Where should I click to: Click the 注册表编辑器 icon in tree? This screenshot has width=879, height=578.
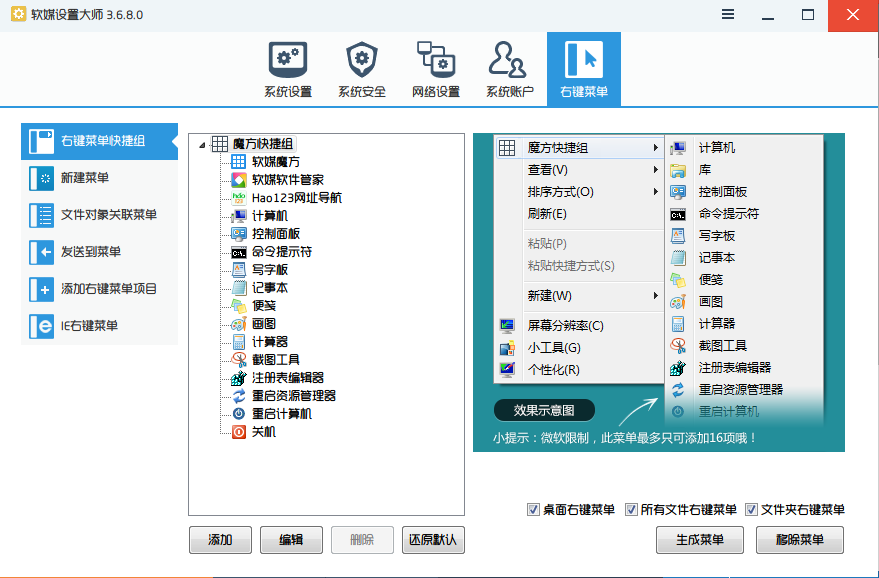238,377
